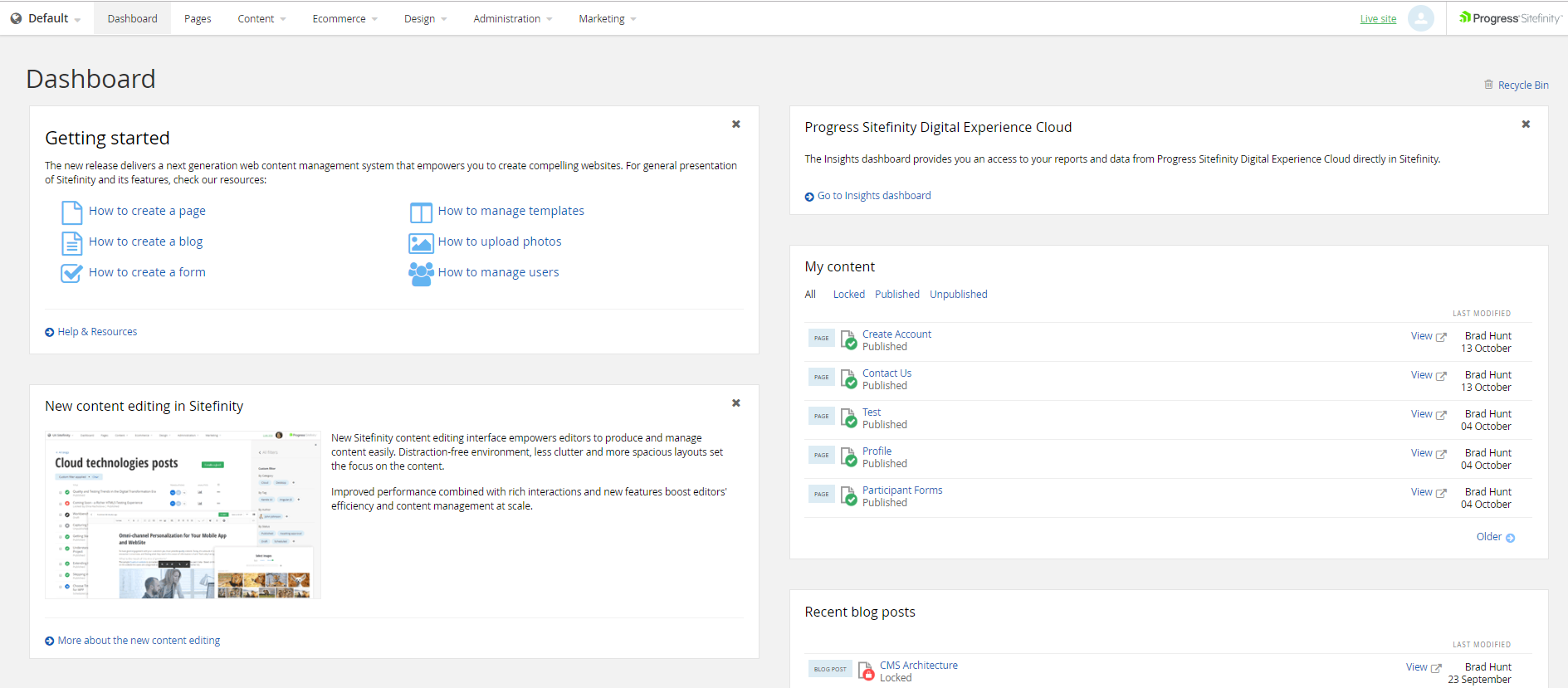Viewport: 1568px width, 688px height.
Task: Switch to the Dashboard tab
Action: tap(132, 18)
